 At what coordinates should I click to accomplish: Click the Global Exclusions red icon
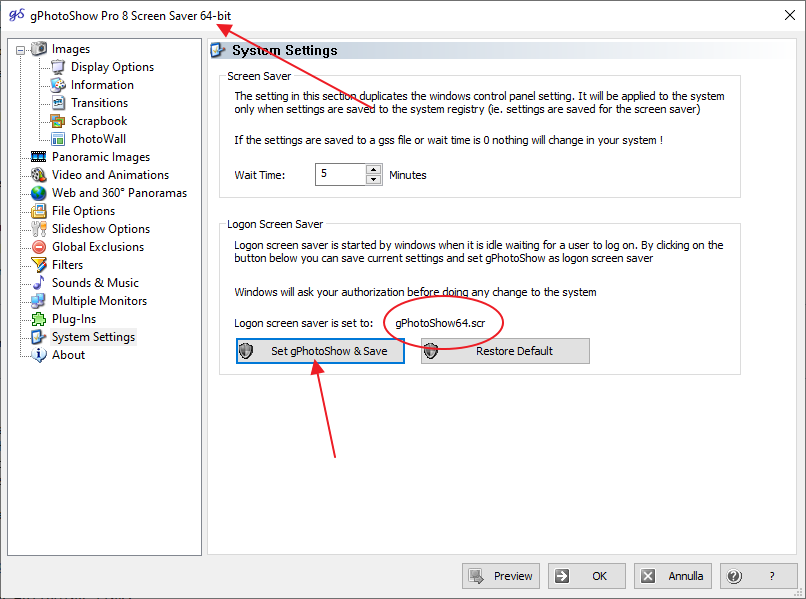pos(39,247)
